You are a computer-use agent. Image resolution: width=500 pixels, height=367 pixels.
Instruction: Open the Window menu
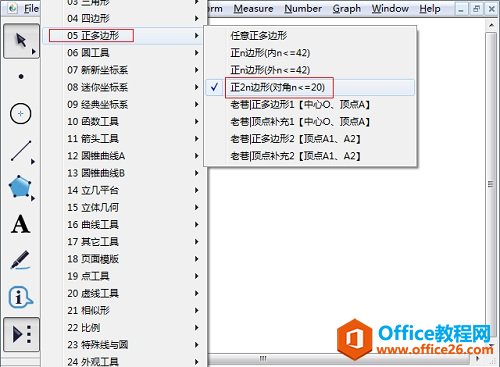pos(390,9)
